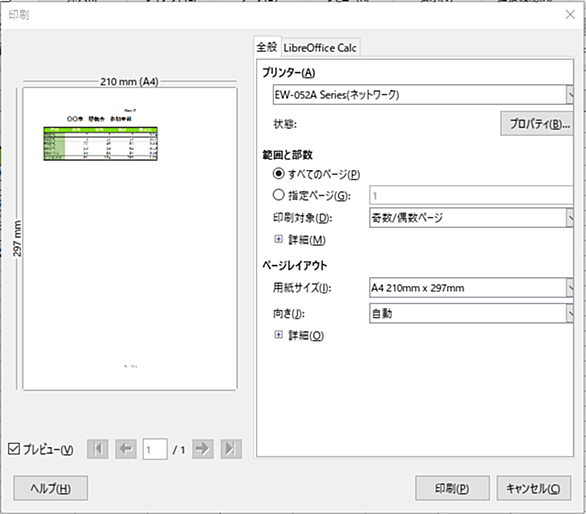Select 指定ページ radio button

click(x=278, y=195)
